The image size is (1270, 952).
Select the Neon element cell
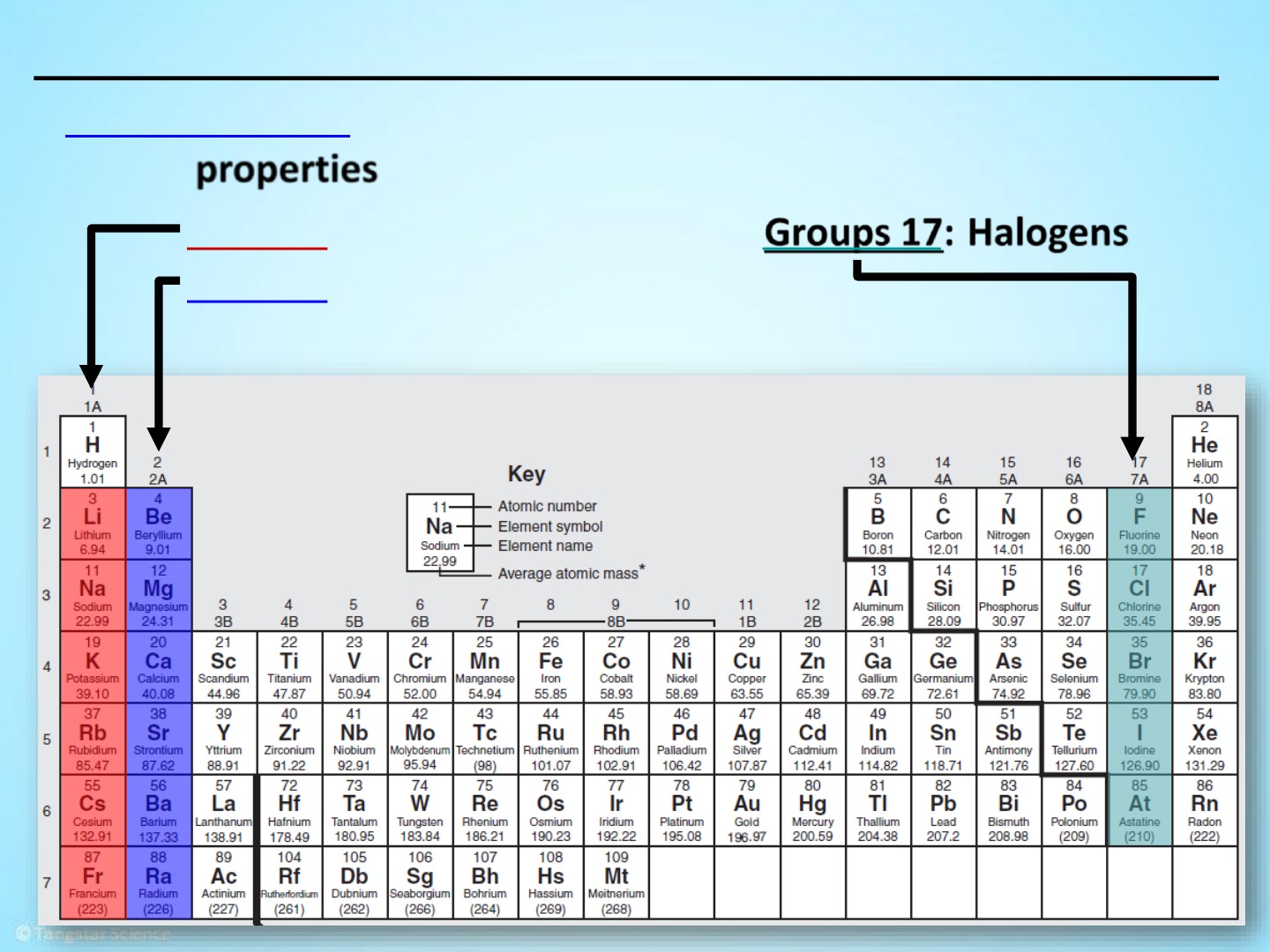tap(1205, 524)
